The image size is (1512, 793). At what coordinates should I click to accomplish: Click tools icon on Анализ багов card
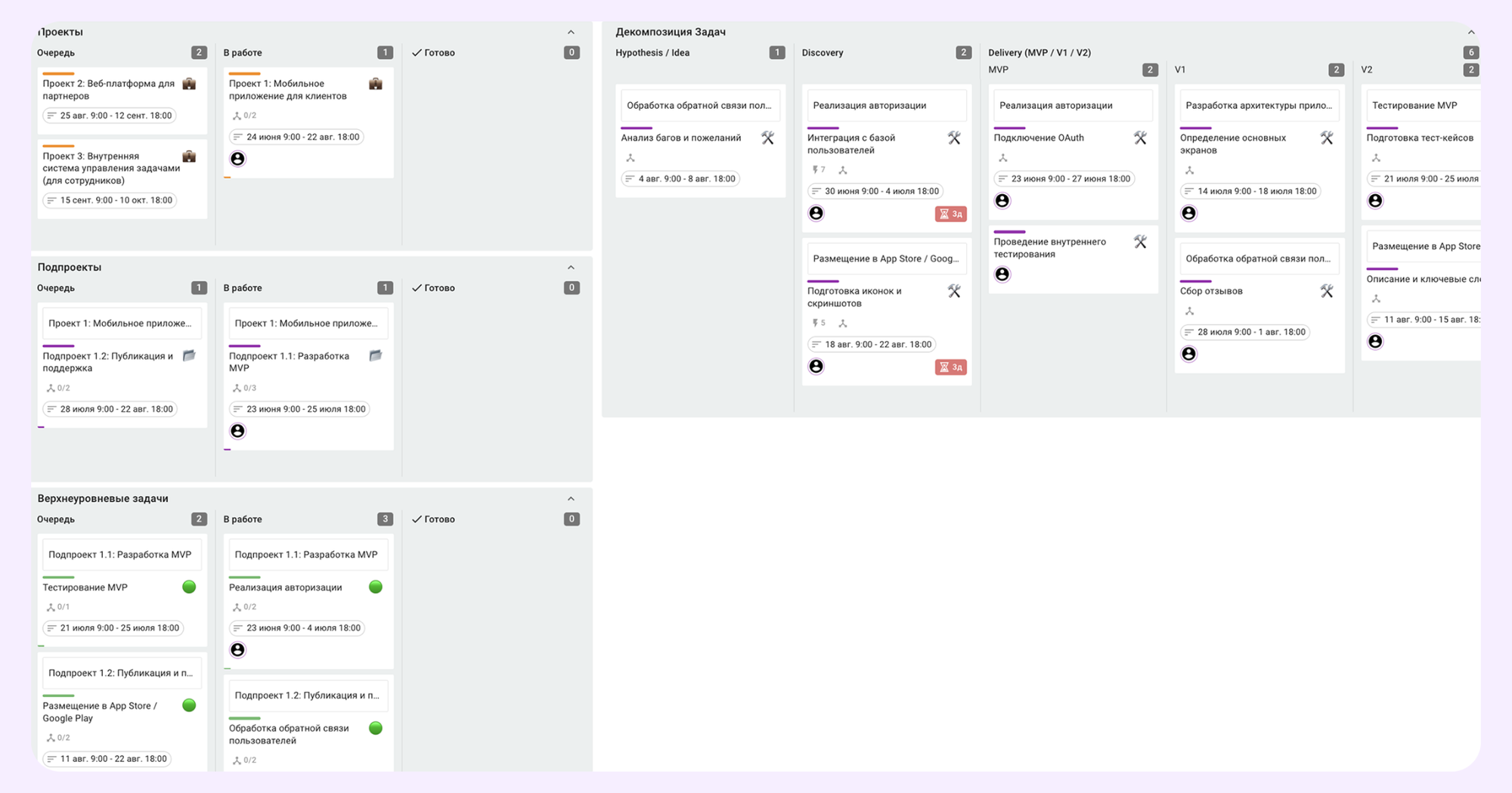(x=767, y=138)
